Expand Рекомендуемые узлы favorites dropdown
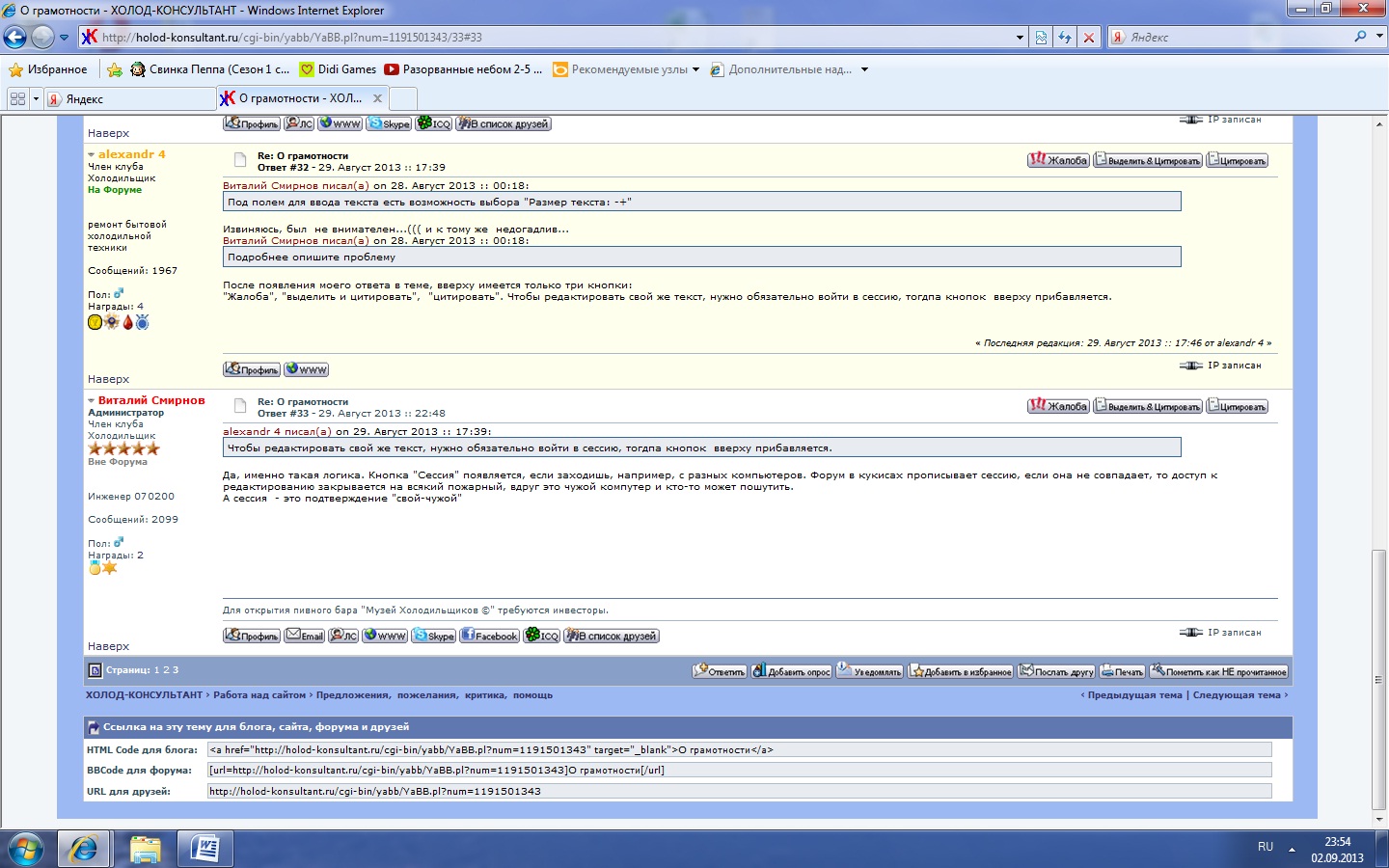 pyautogui.click(x=695, y=69)
